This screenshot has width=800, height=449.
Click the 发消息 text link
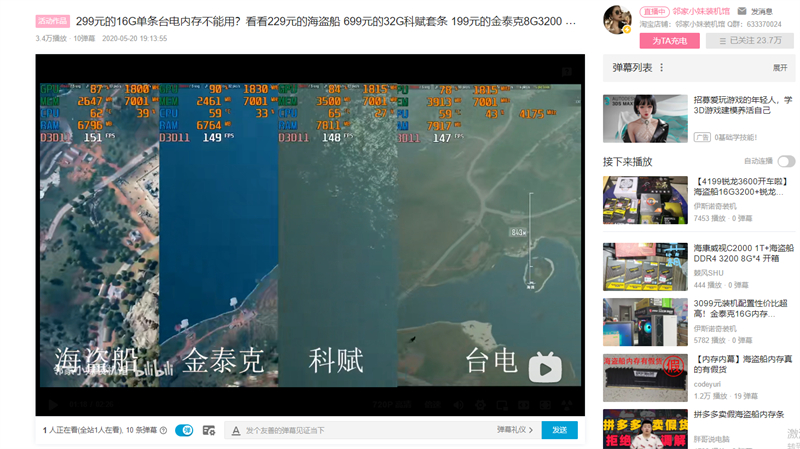[x=762, y=11]
